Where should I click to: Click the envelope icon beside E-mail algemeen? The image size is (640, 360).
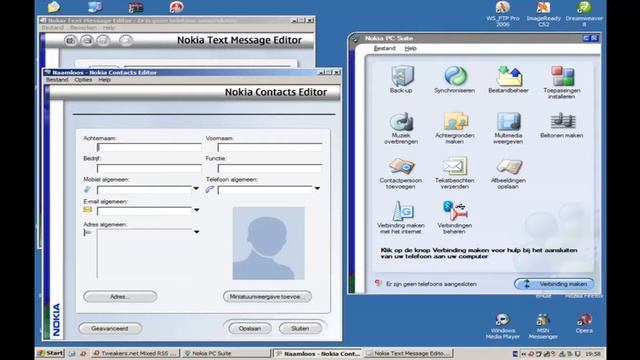[x=87, y=210]
